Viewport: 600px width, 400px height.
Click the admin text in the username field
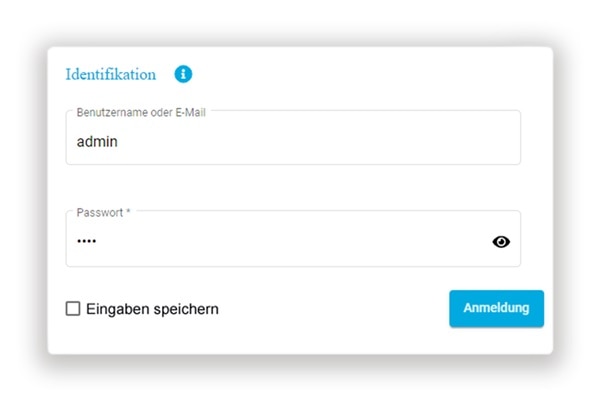[97, 142]
